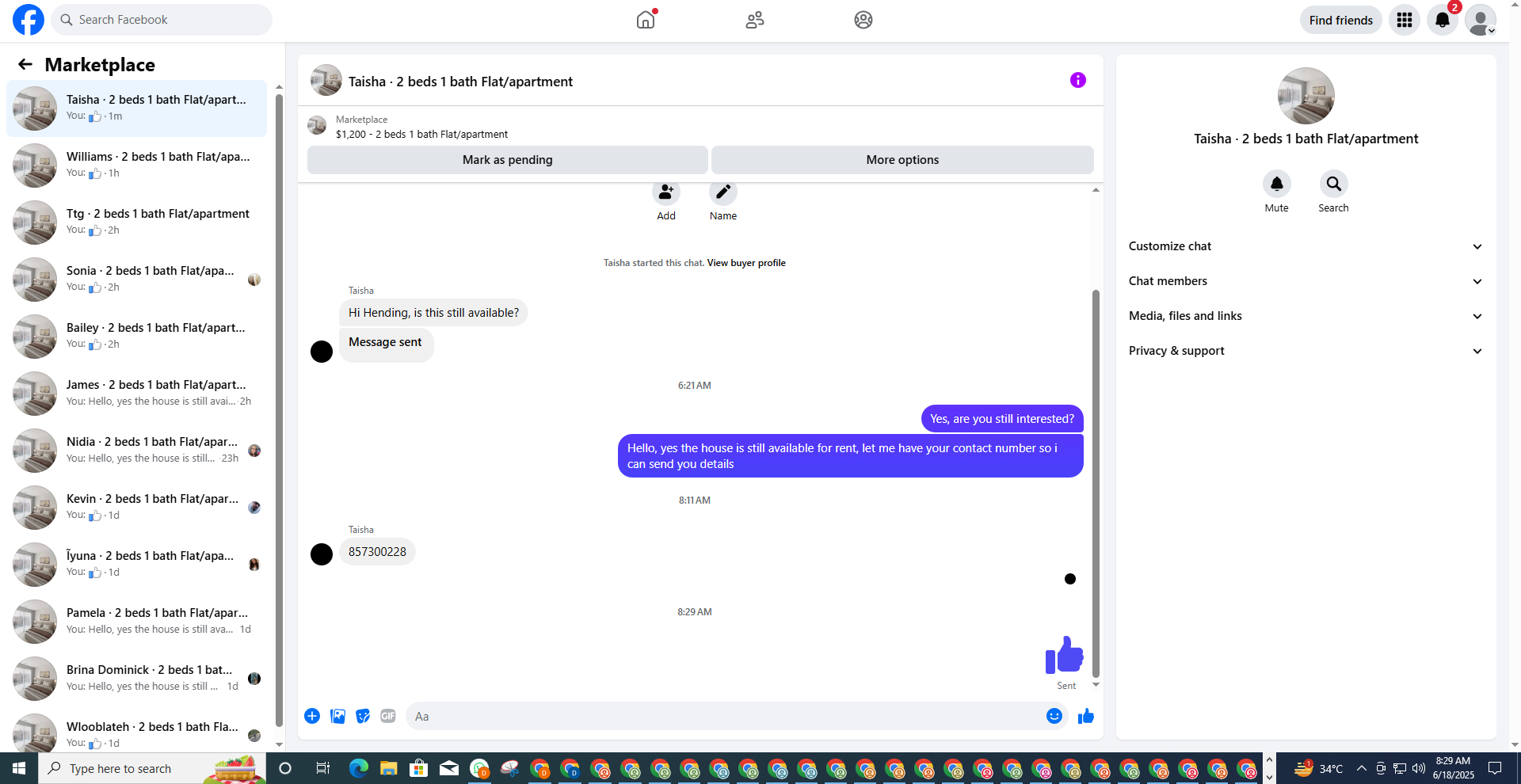Viewport: 1521px width, 784px height.
Task: Open the GIF picker
Action: coord(388,716)
